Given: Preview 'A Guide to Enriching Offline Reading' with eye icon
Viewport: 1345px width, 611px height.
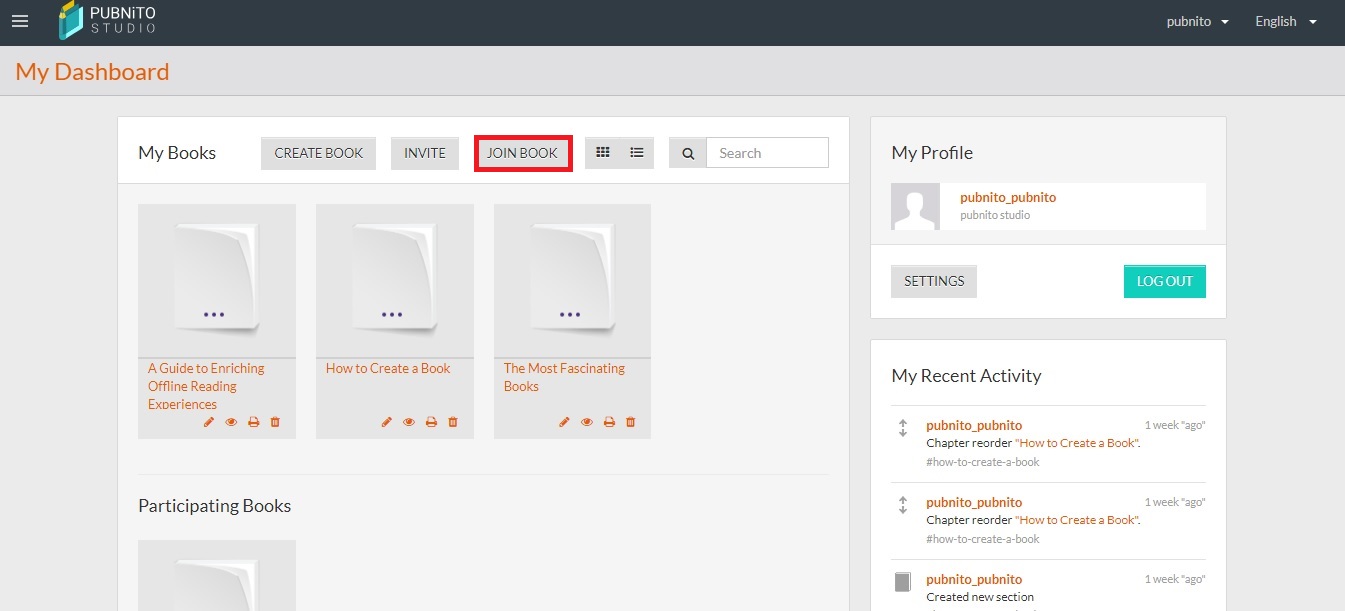Looking at the screenshot, I should pyautogui.click(x=231, y=422).
